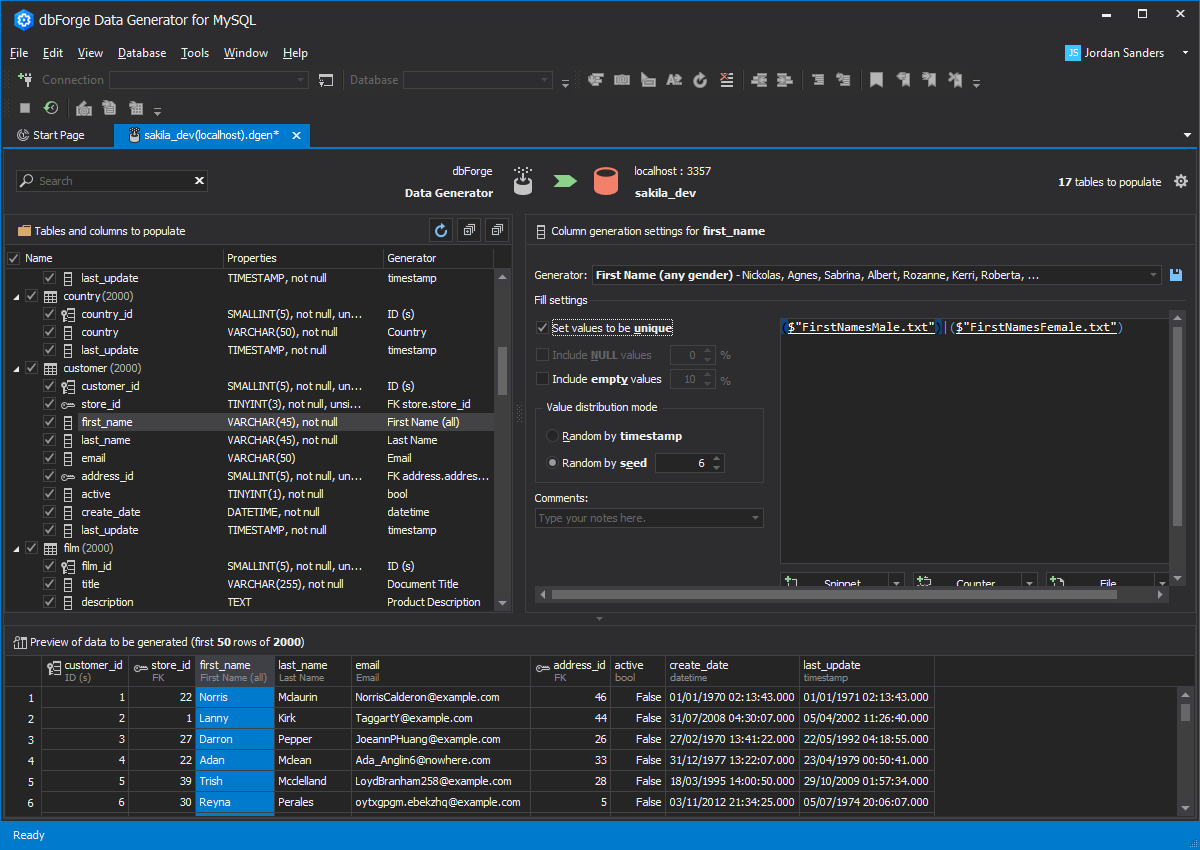Collapse the country table node
The height and width of the screenshot is (850, 1200).
(x=16, y=297)
